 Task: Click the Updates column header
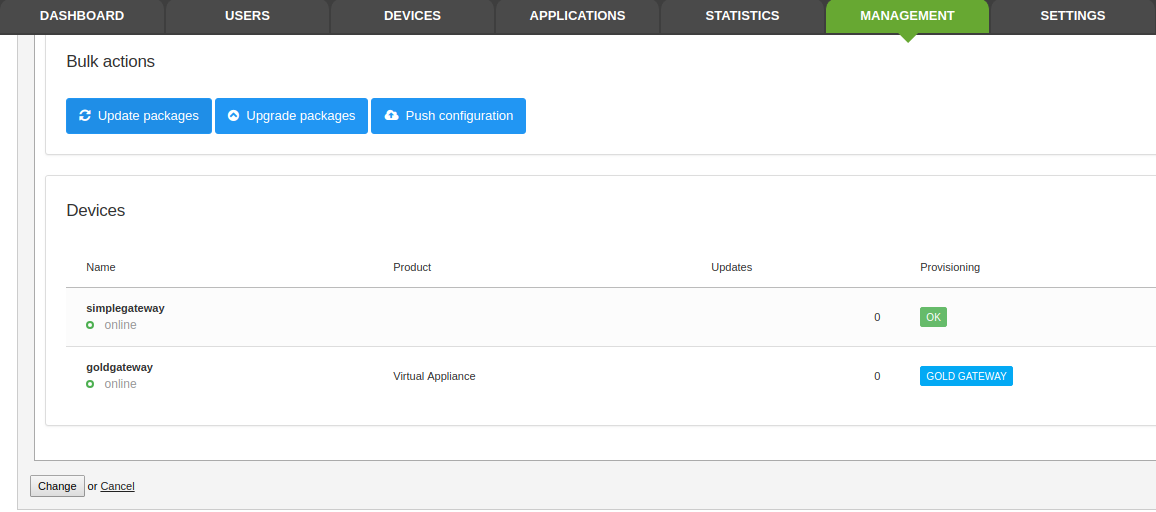pos(731,267)
